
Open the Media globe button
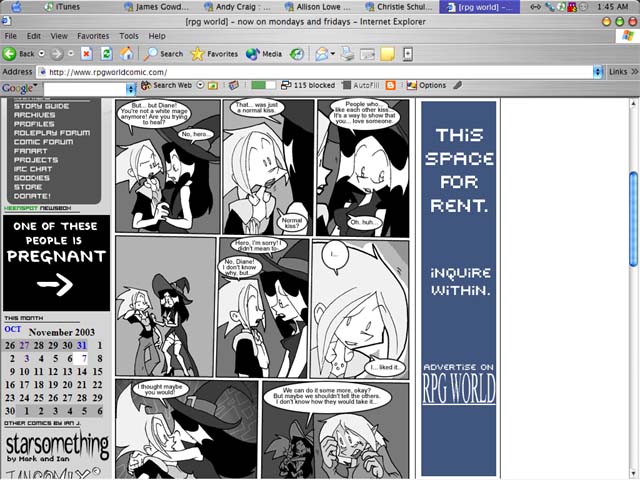pyautogui.click(x=264, y=54)
